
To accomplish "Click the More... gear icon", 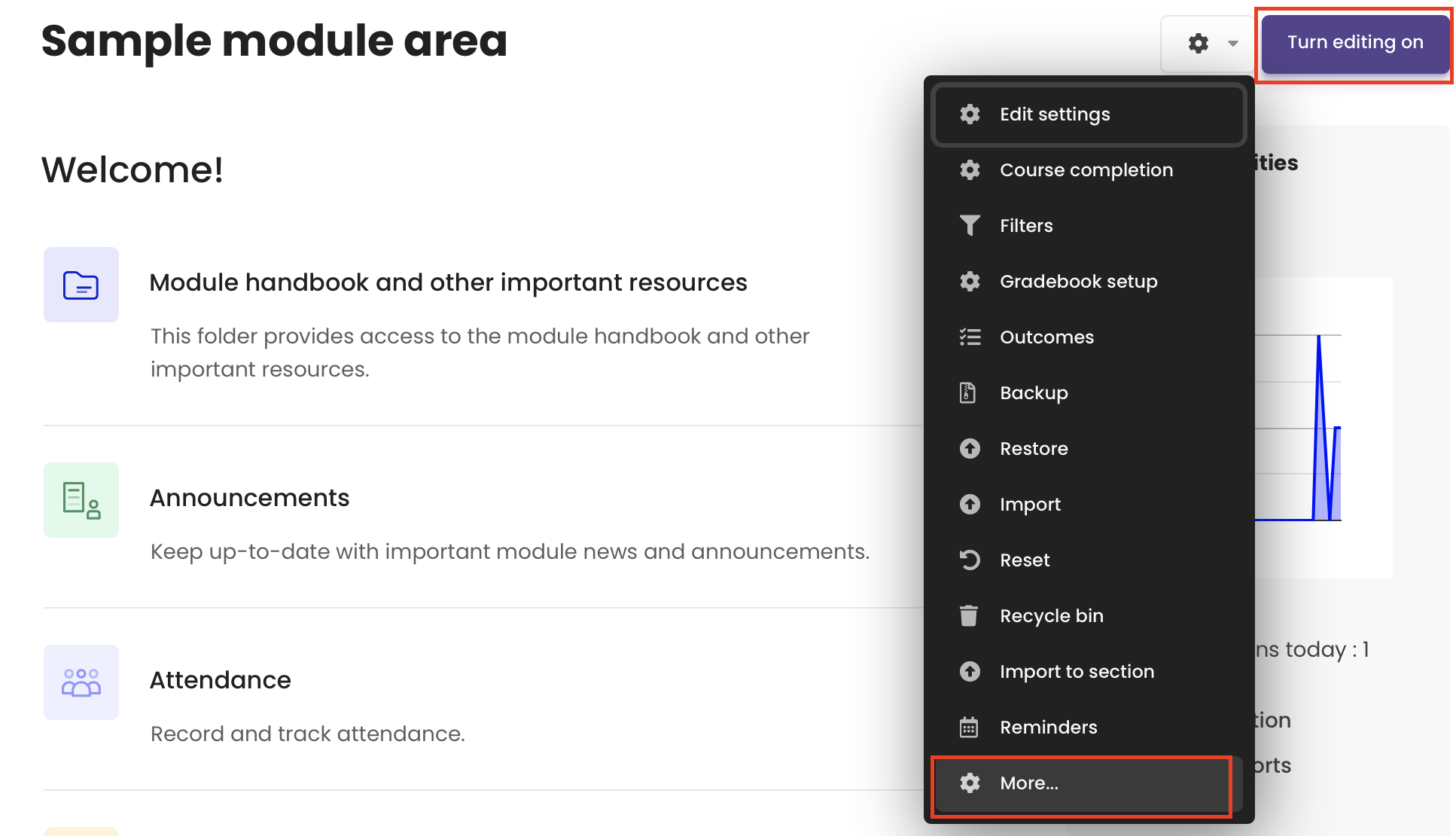I will pyautogui.click(x=970, y=783).
